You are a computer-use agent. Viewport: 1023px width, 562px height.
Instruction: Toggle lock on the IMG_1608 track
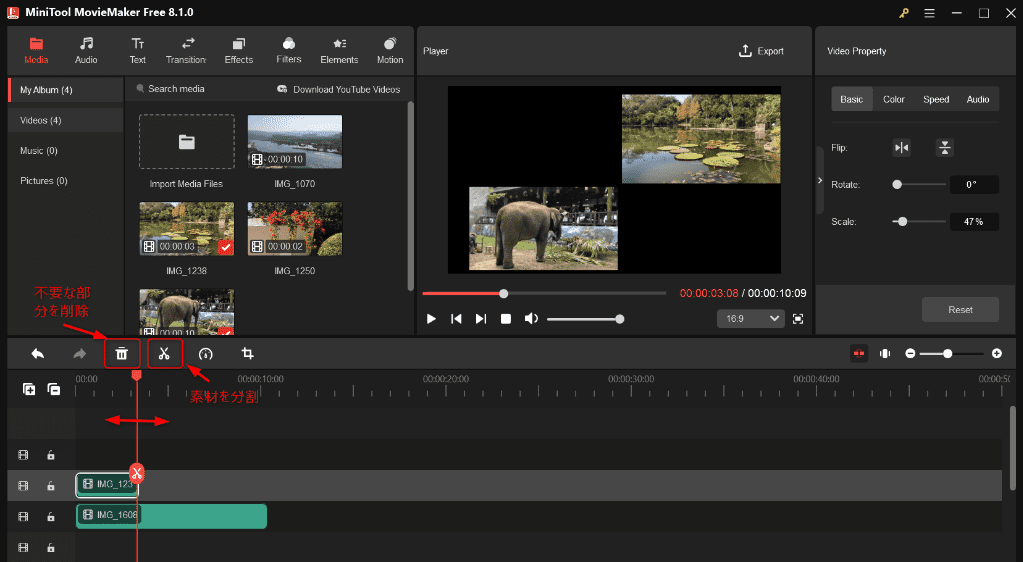[51, 517]
